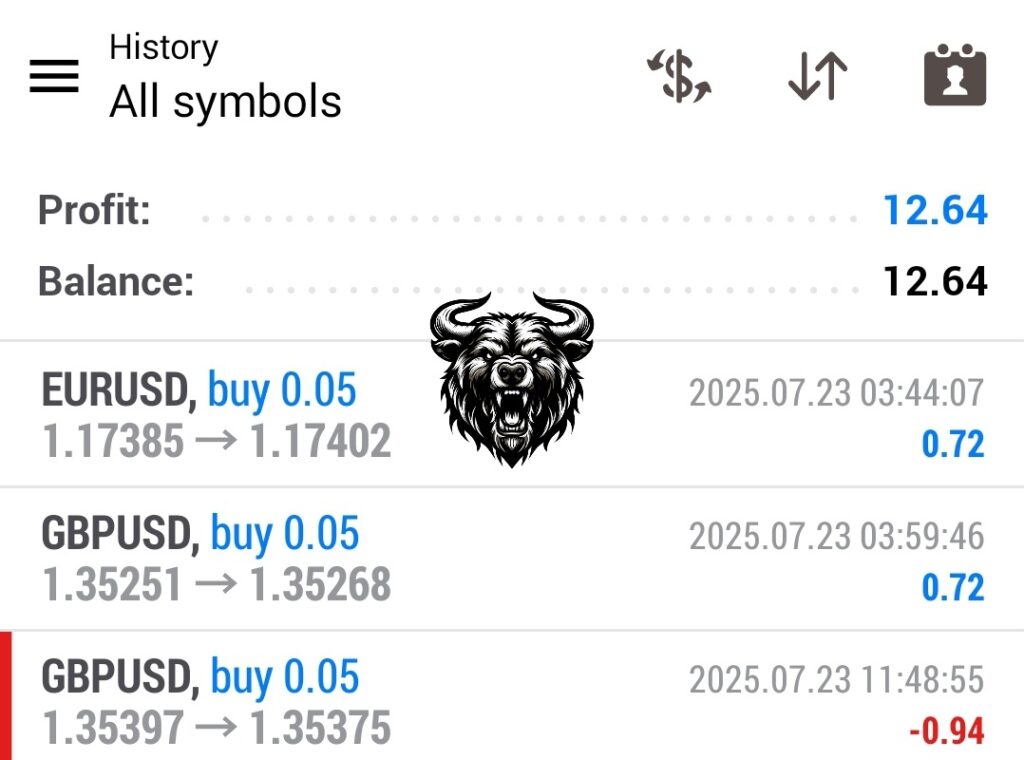Open the calendar date period icon
Image resolution: width=1024 pixels, height=760 pixels.
point(954,76)
